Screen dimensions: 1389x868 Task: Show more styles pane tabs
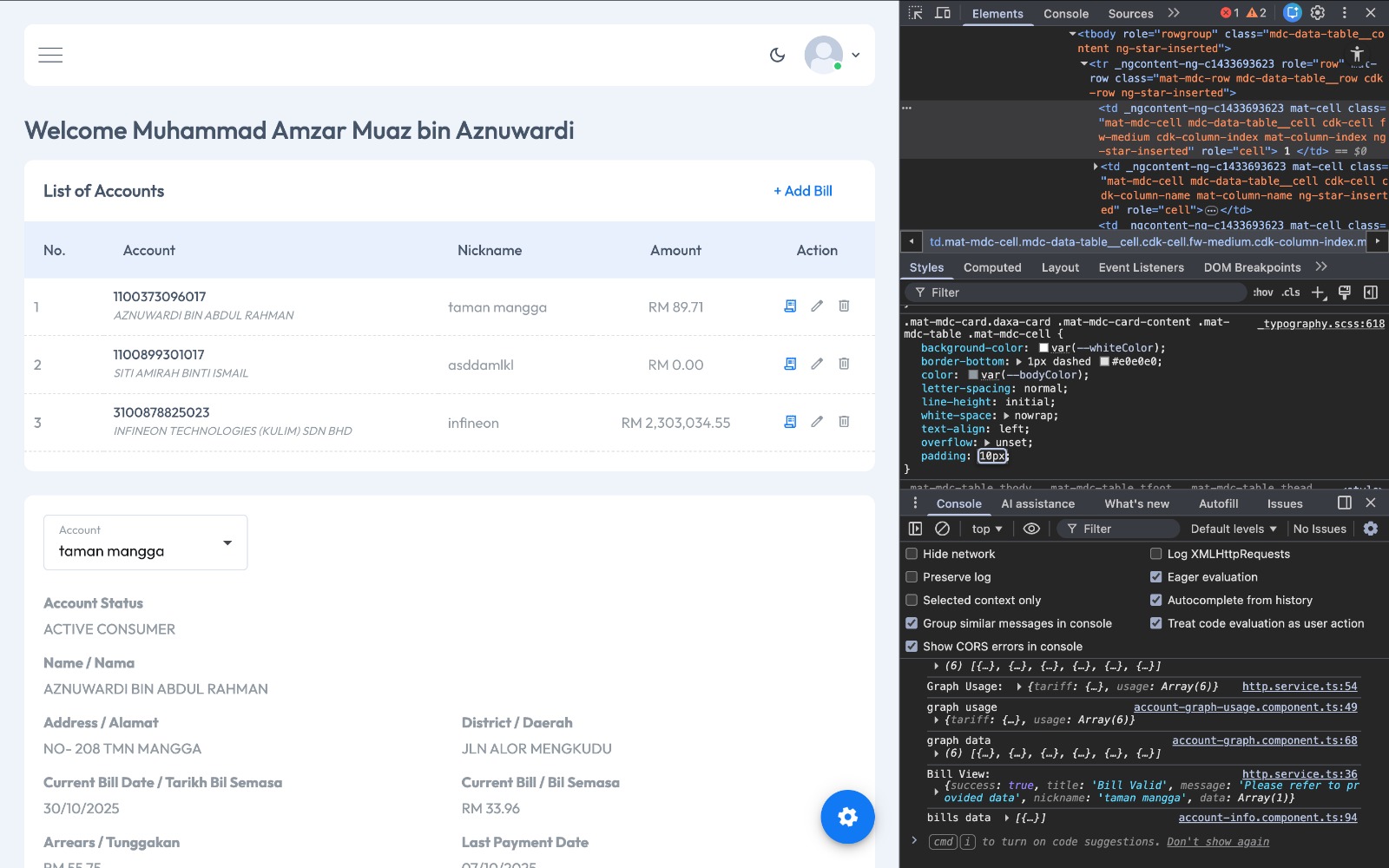tap(1321, 266)
